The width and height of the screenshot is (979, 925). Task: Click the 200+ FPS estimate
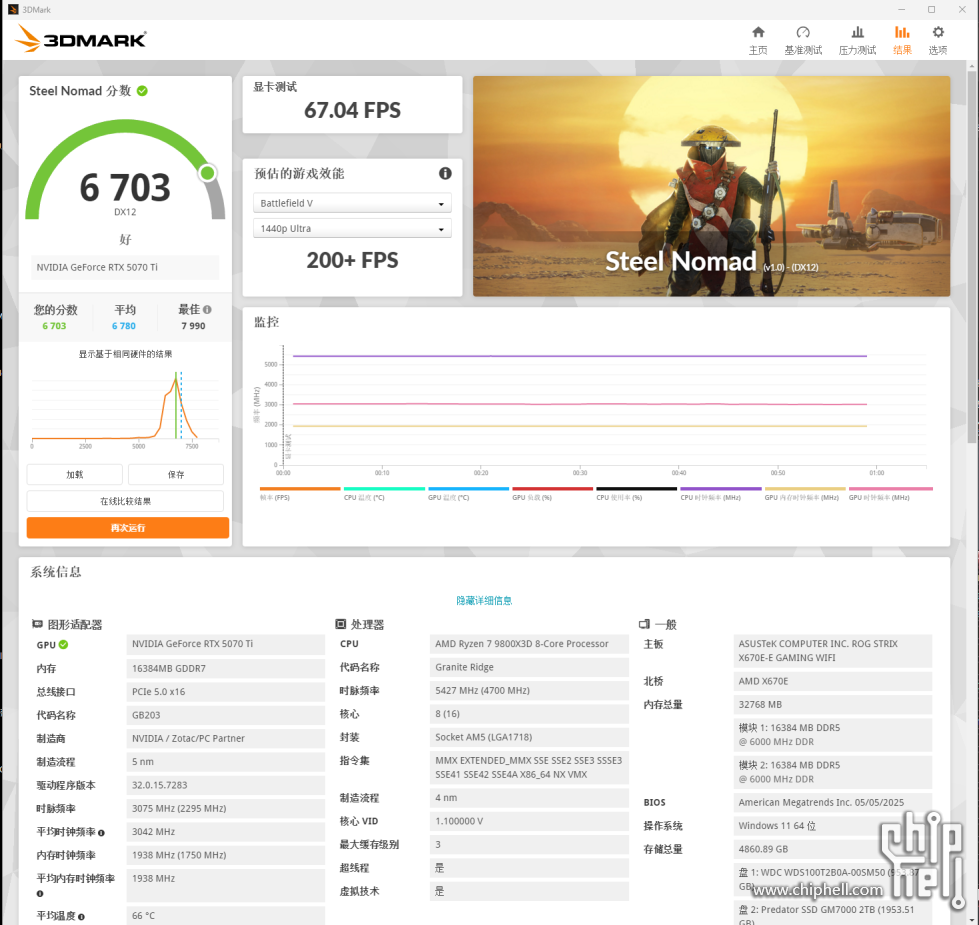[x=352, y=260]
